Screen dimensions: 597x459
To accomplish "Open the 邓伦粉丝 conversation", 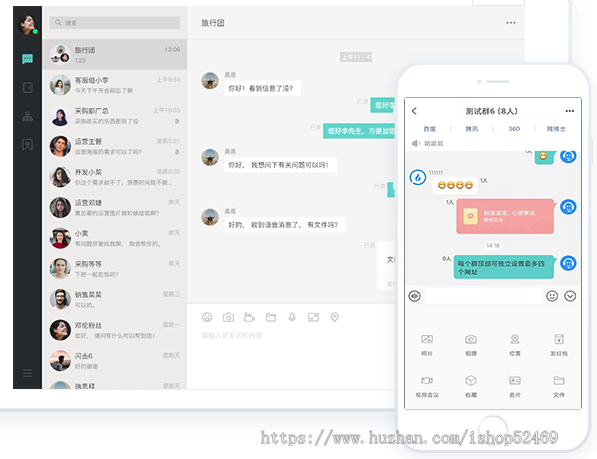I will [x=115, y=330].
